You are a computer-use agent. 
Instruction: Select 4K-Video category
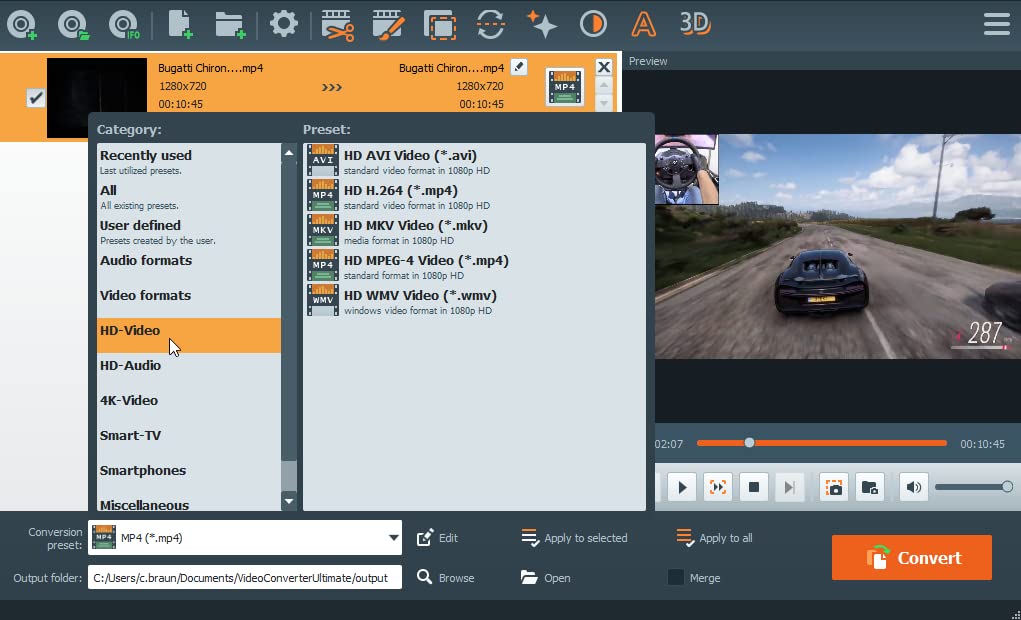coord(189,406)
